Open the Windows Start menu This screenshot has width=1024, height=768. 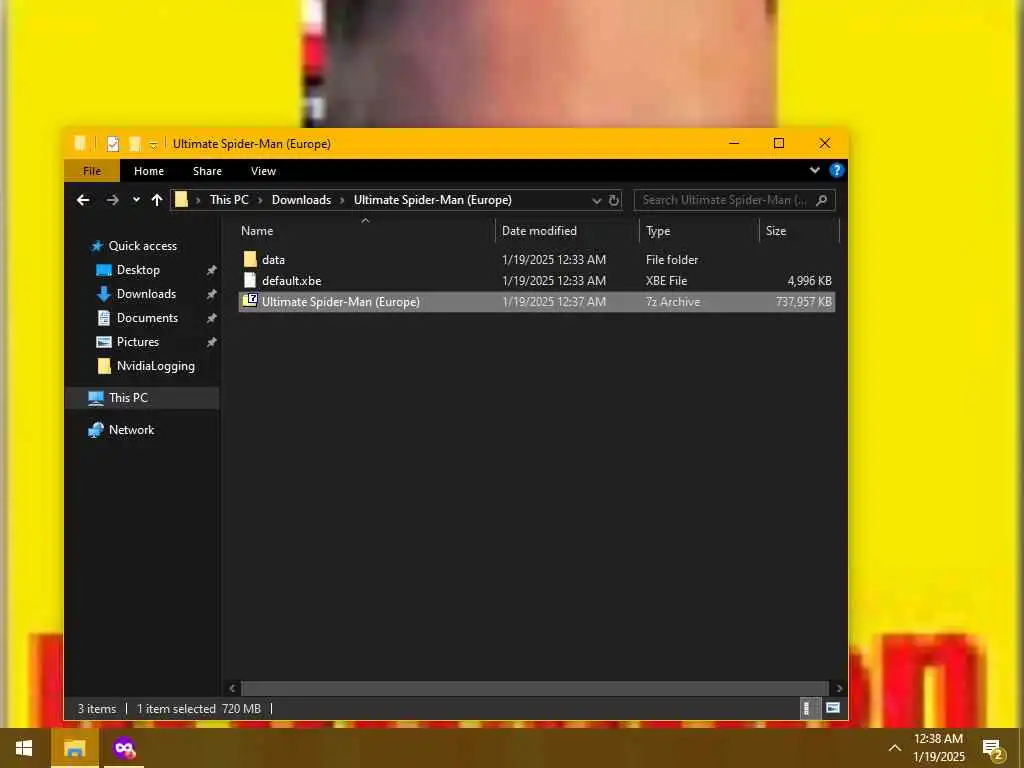pos(24,748)
